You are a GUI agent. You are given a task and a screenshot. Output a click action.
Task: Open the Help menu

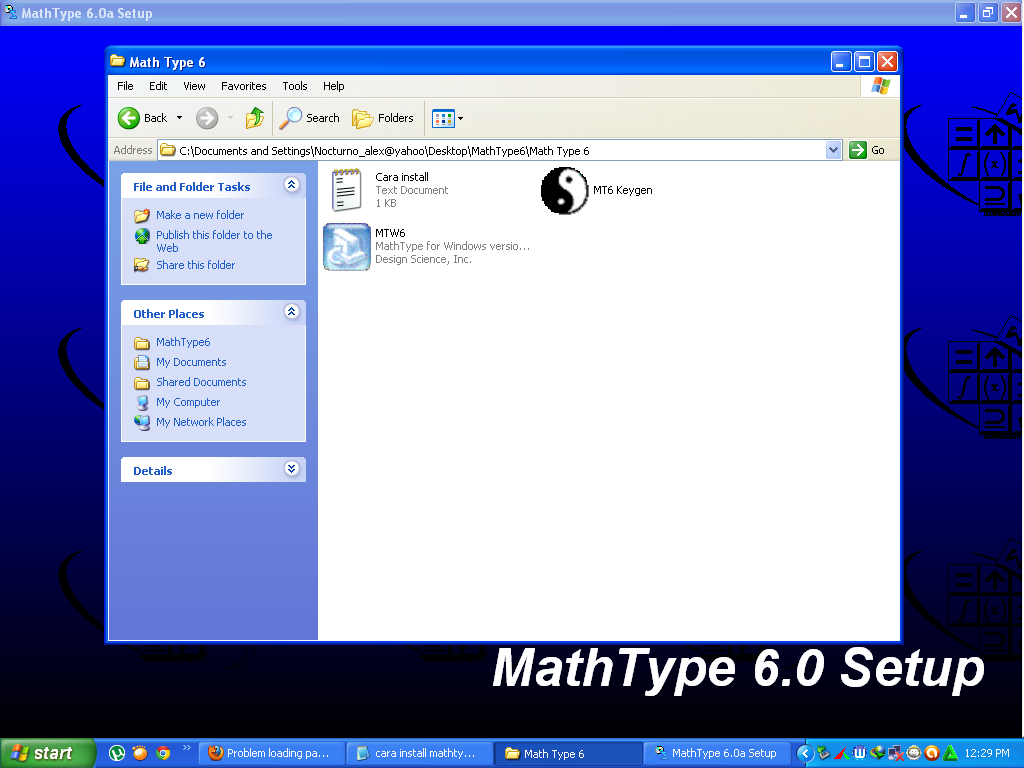333,86
